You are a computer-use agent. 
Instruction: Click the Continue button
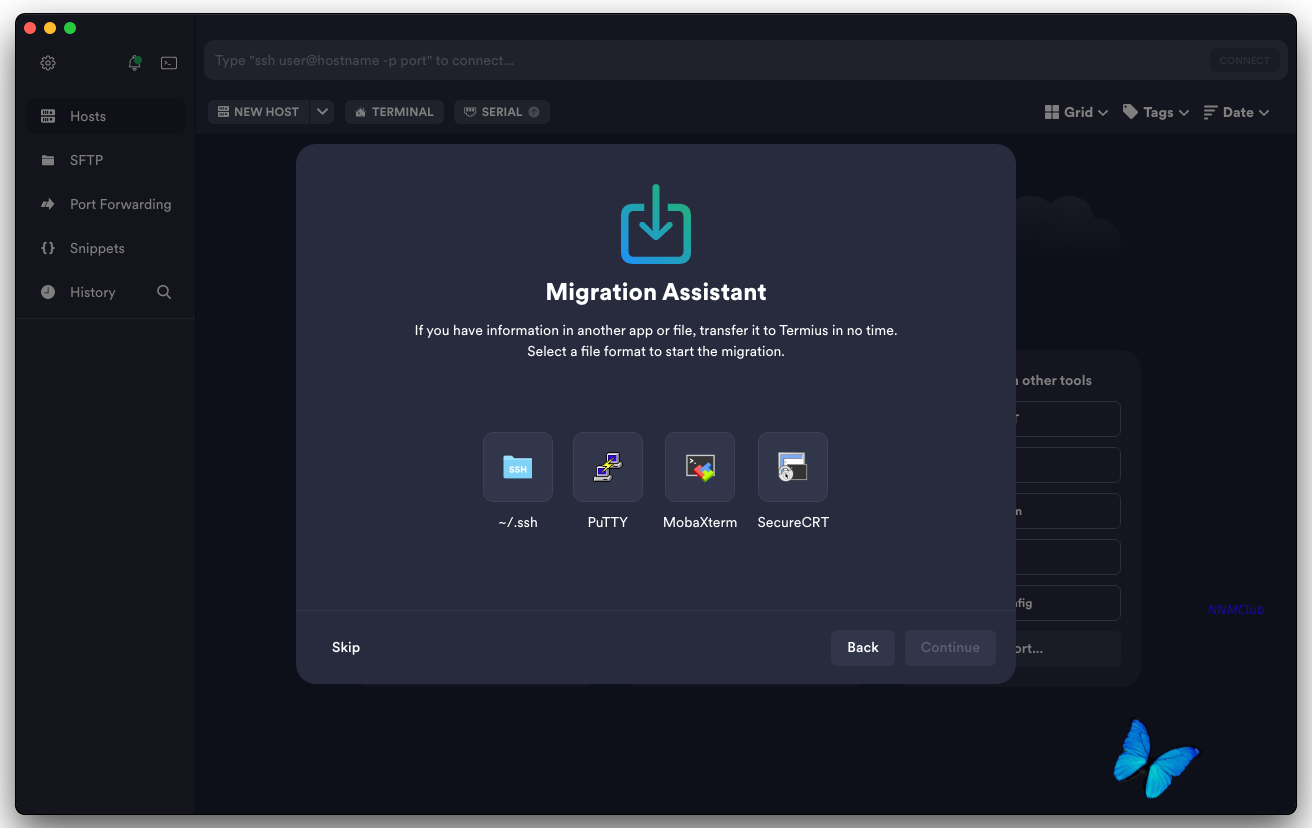(x=950, y=648)
